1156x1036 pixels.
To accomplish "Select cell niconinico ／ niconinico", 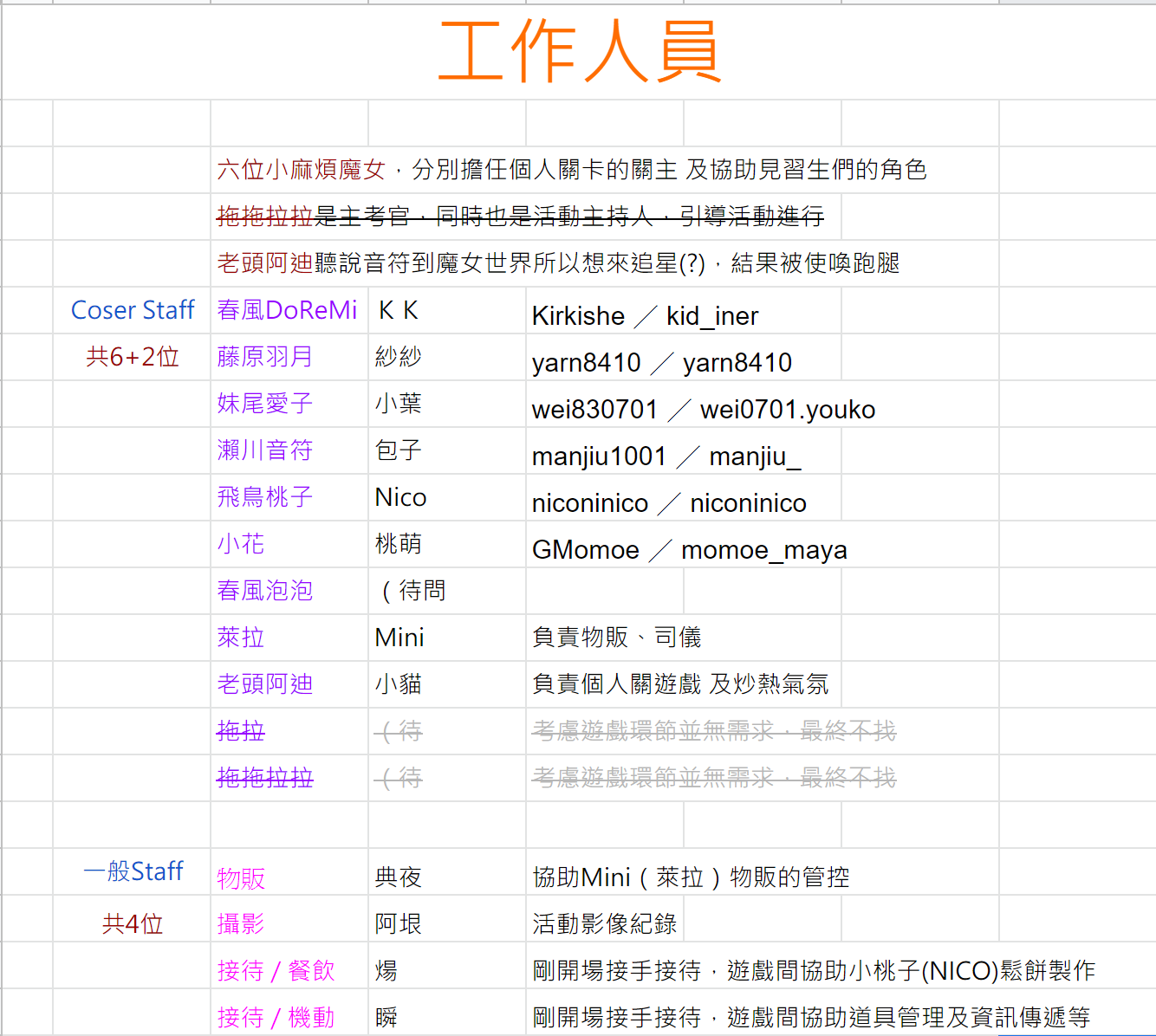I will (x=669, y=503).
